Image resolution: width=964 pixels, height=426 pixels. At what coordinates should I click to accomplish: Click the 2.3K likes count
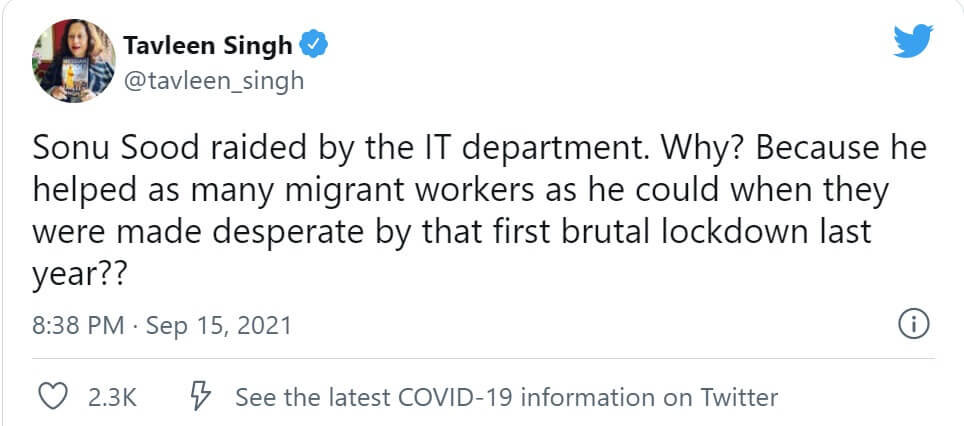pos(112,397)
